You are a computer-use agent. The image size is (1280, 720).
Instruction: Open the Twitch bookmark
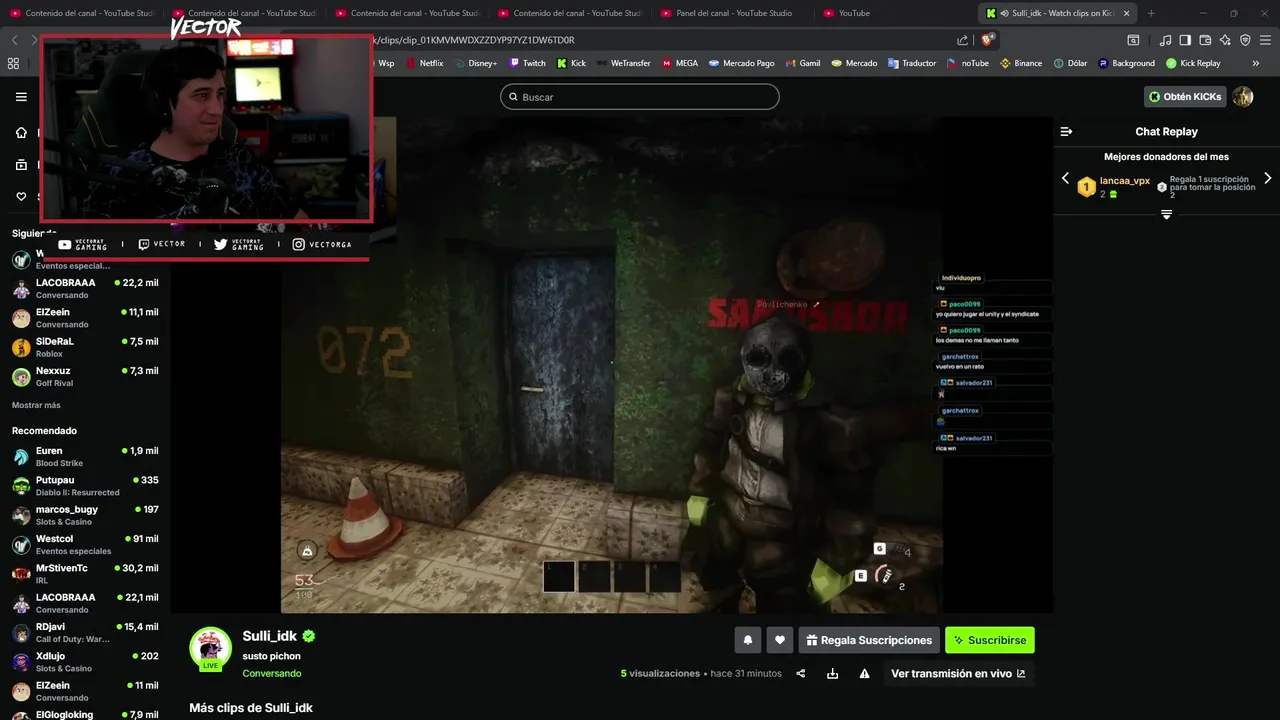[x=527, y=63]
